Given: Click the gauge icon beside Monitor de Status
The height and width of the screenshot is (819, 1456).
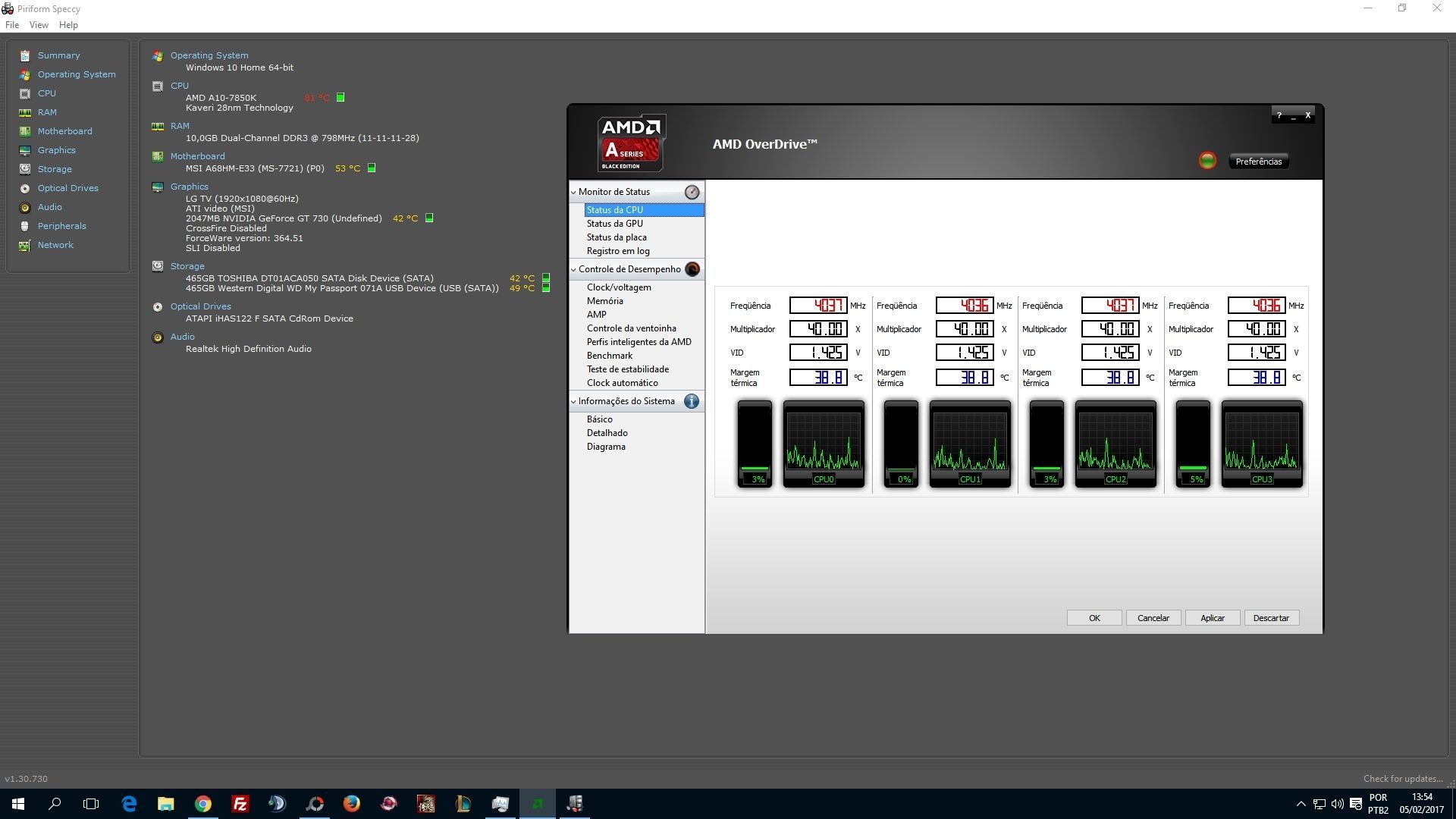Looking at the screenshot, I should (x=692, y=192).
